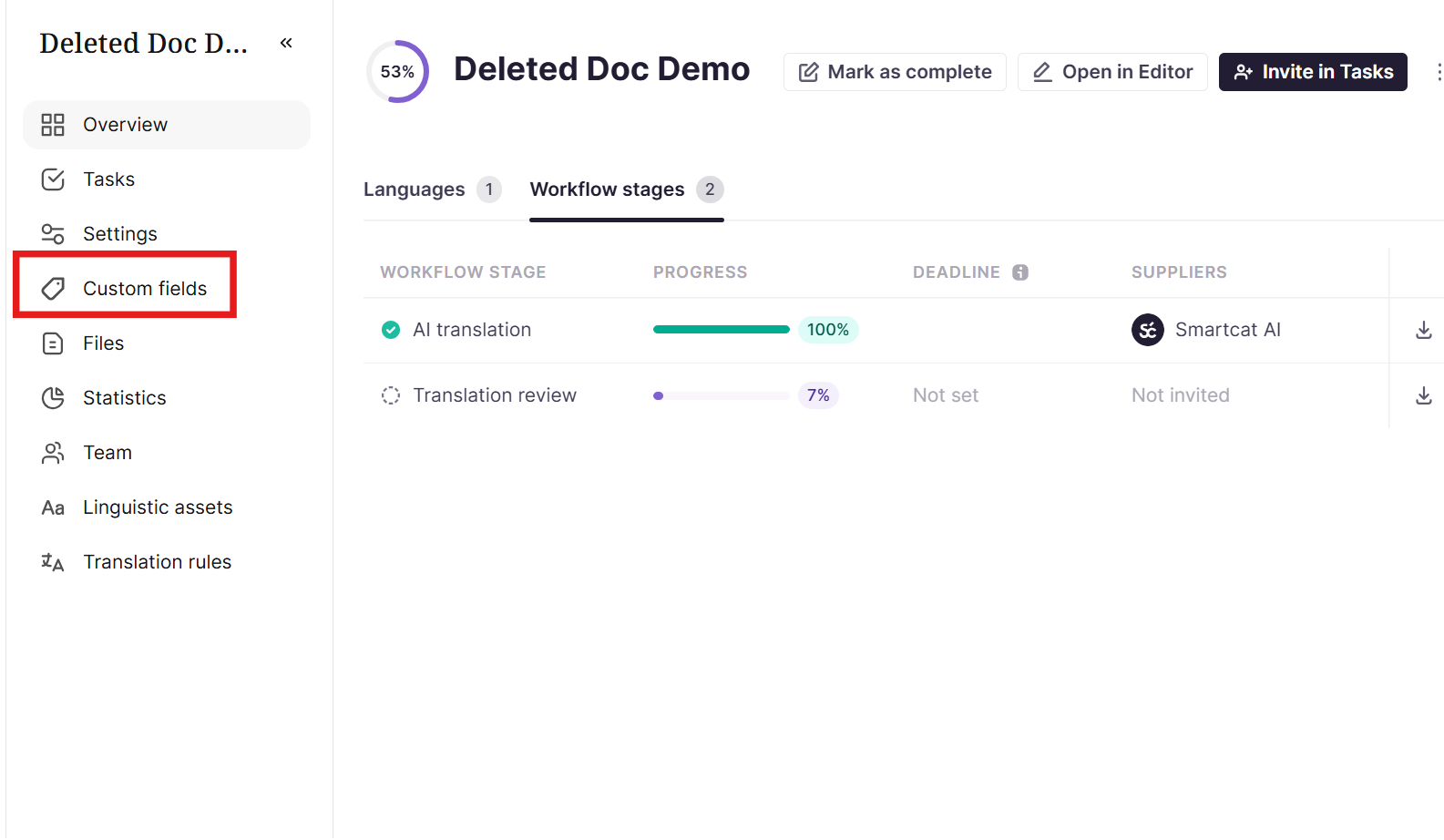The height and width of the screenshot is (840, 1444).
Task: Open the more options kebab menu
Action: 1439,72
